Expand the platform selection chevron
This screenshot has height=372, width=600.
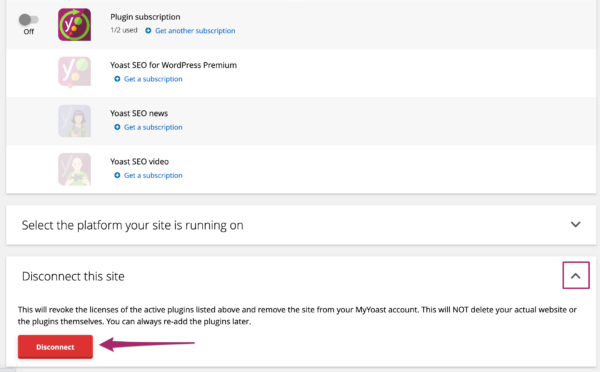point(576,225)
